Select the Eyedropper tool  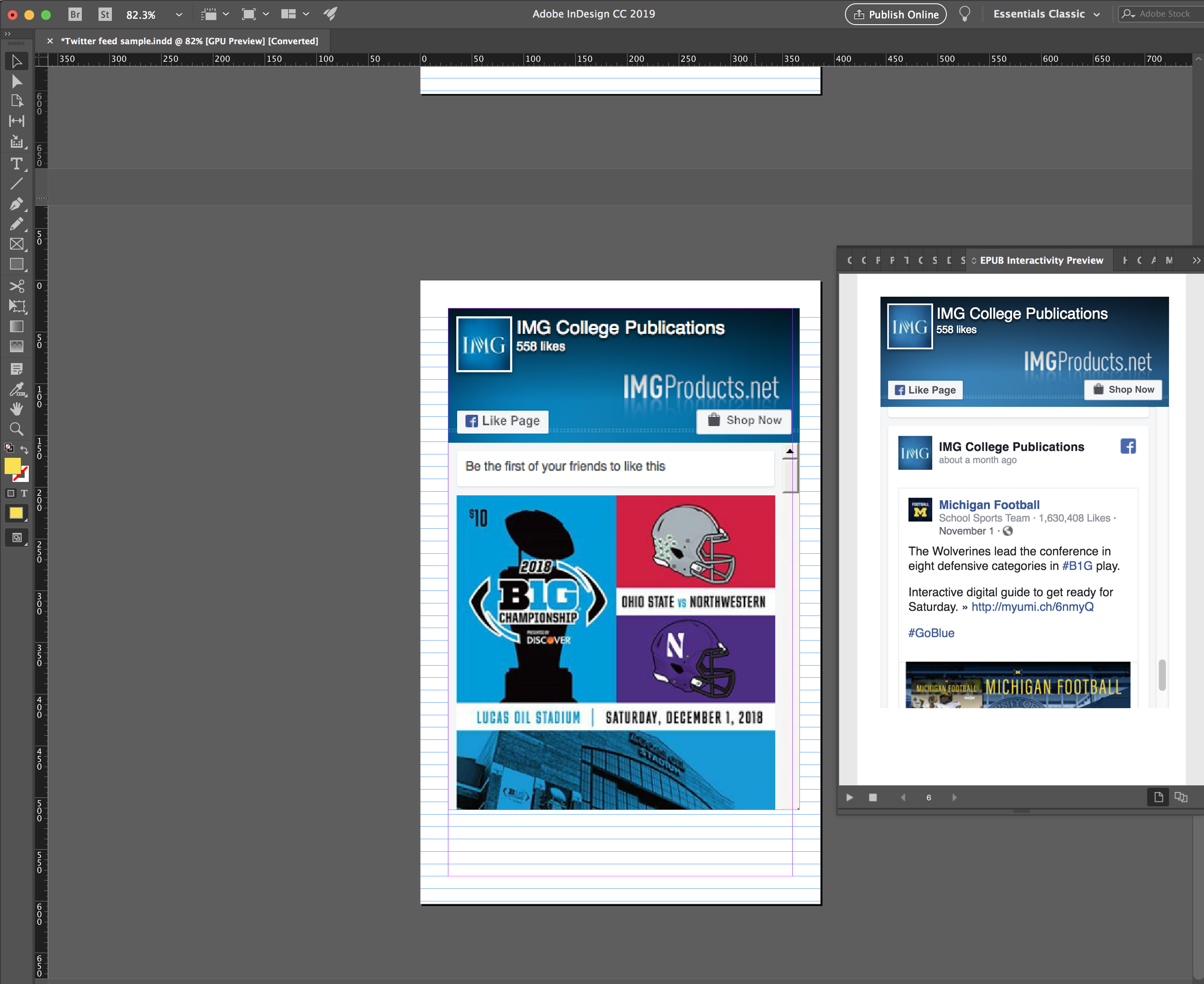click(x=16, y=389)
